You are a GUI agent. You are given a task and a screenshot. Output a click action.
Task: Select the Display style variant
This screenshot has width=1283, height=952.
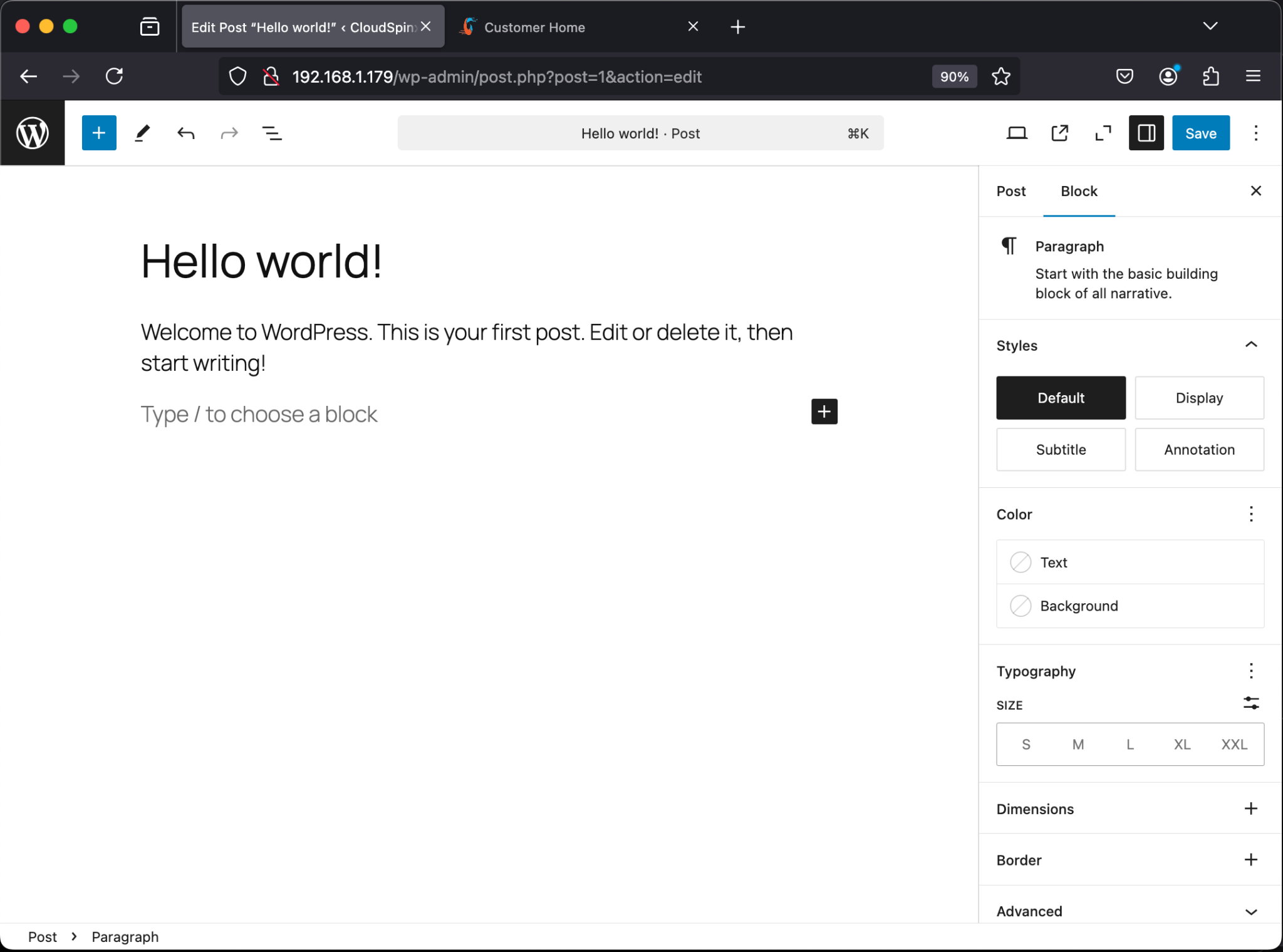click(1198, 398)
